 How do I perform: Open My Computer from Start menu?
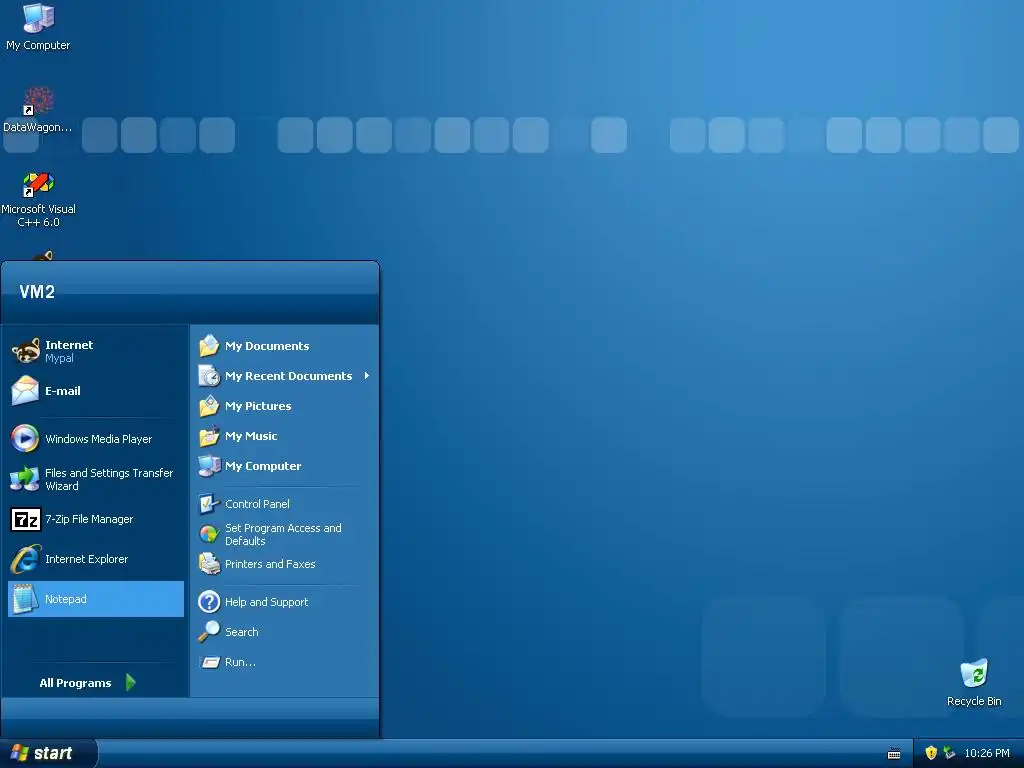(x=284, y=466)
